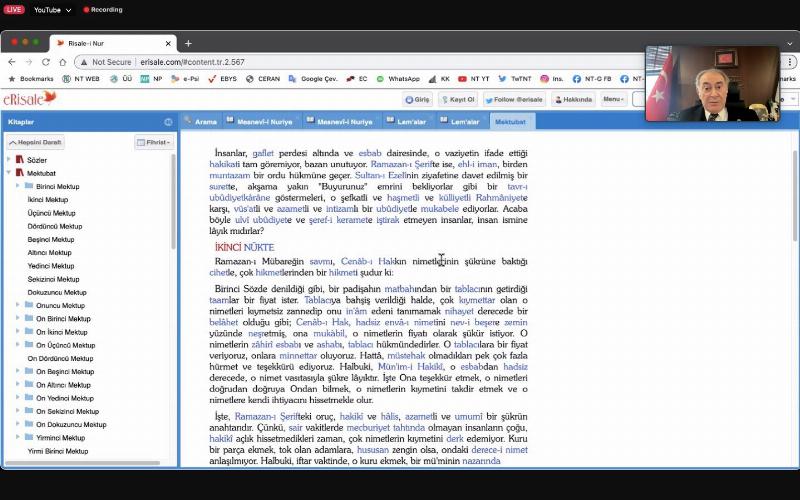This screenshot has width=800, height=500.
Task: Open the Fihrist dropdown
Action: tap(154, 142)
